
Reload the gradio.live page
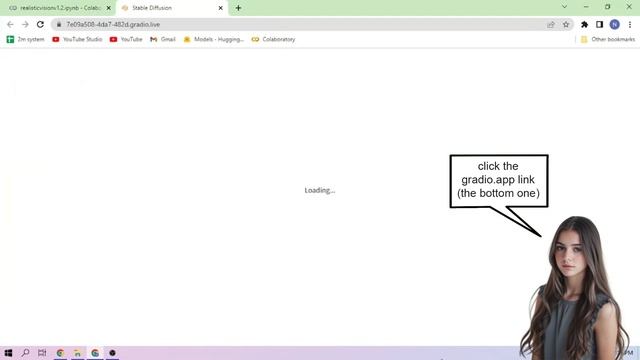pyautogui.click(x=40, y=24)
